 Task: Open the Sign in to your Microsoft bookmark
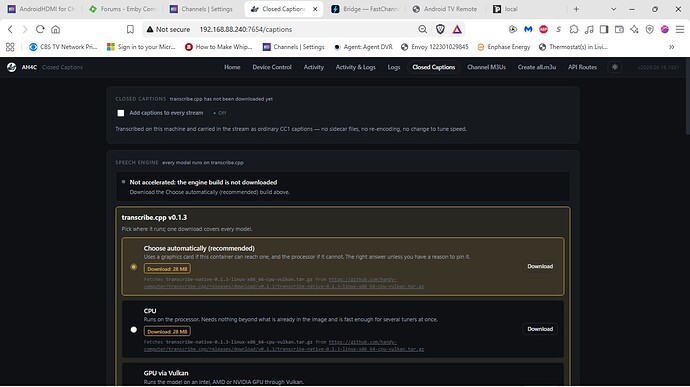tap(141, 47)
